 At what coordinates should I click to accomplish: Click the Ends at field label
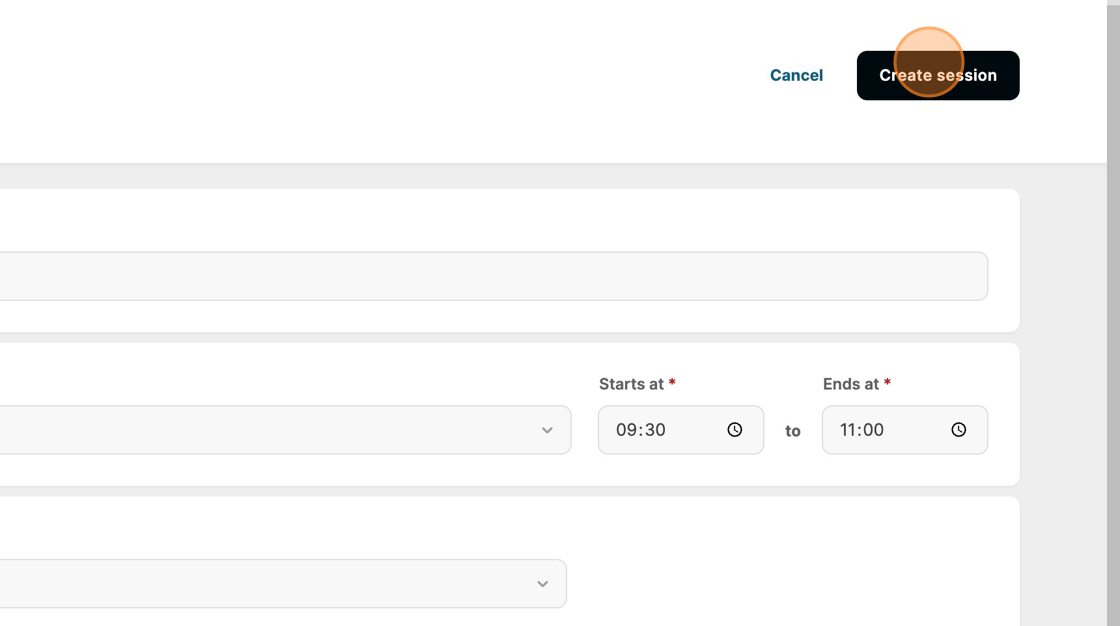(850, 384)
